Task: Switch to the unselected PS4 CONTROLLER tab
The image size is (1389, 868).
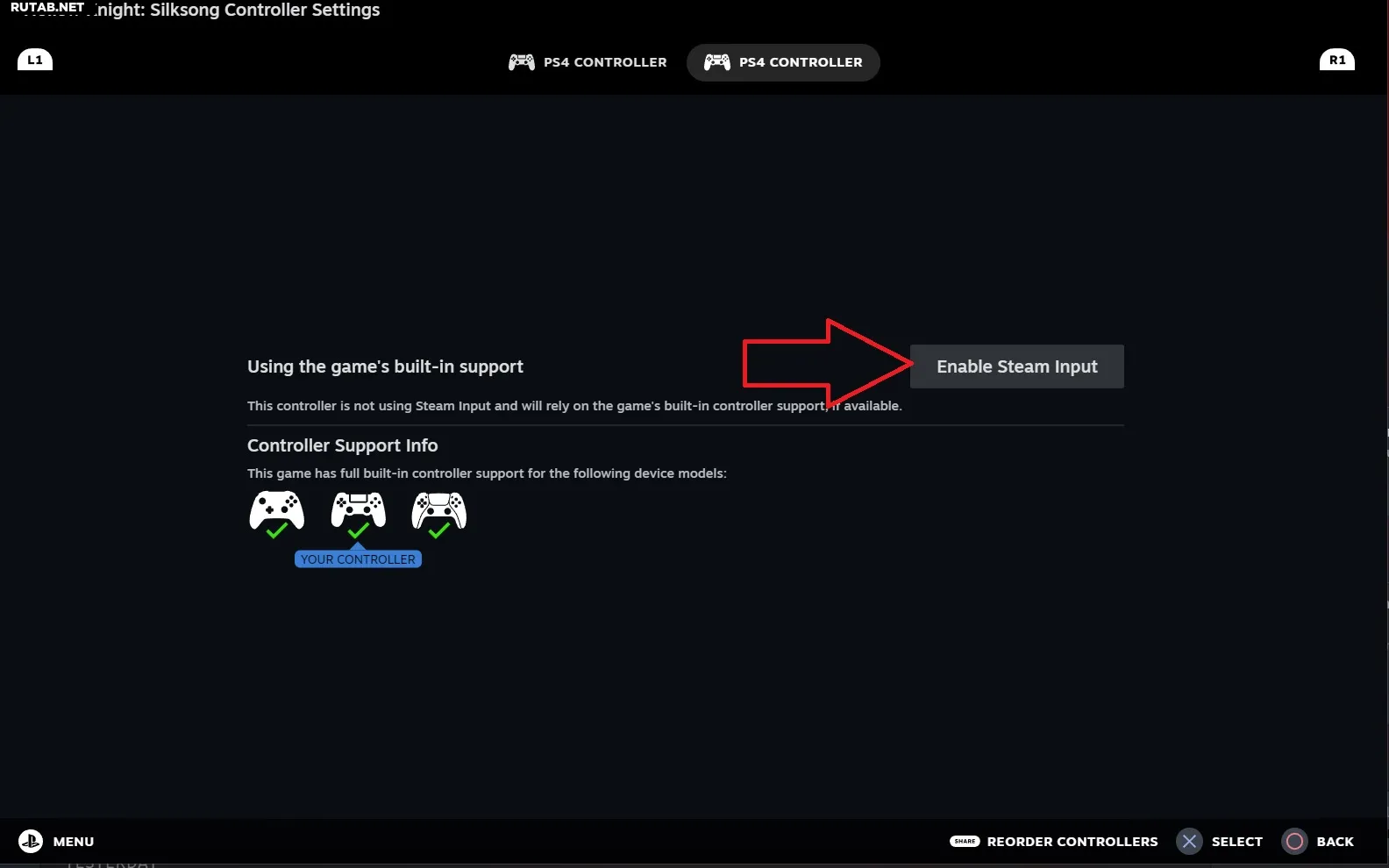Action: tap(588, 62)
